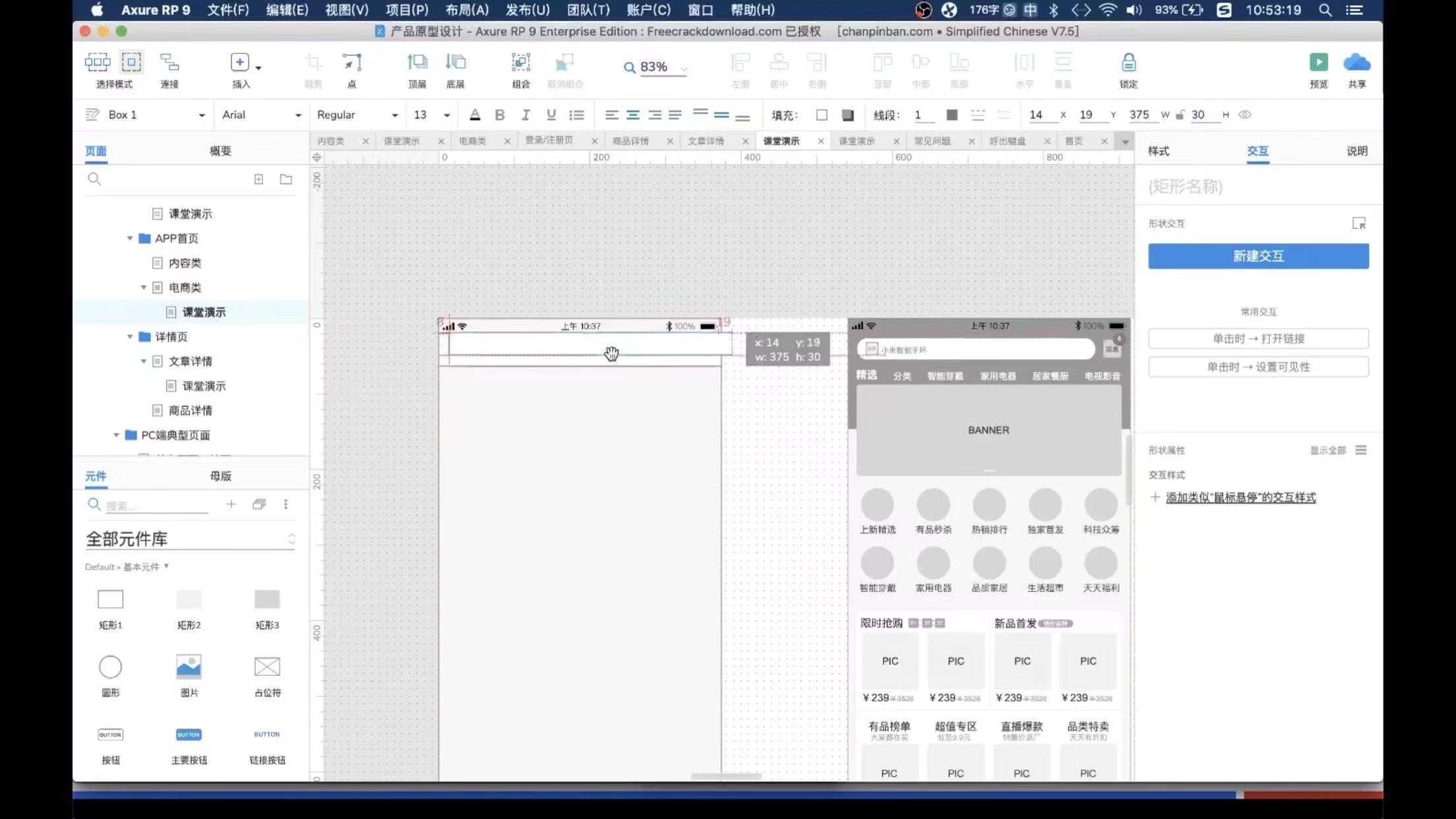Open the 布局(A) menu
1456x819 pixels.
466,10
